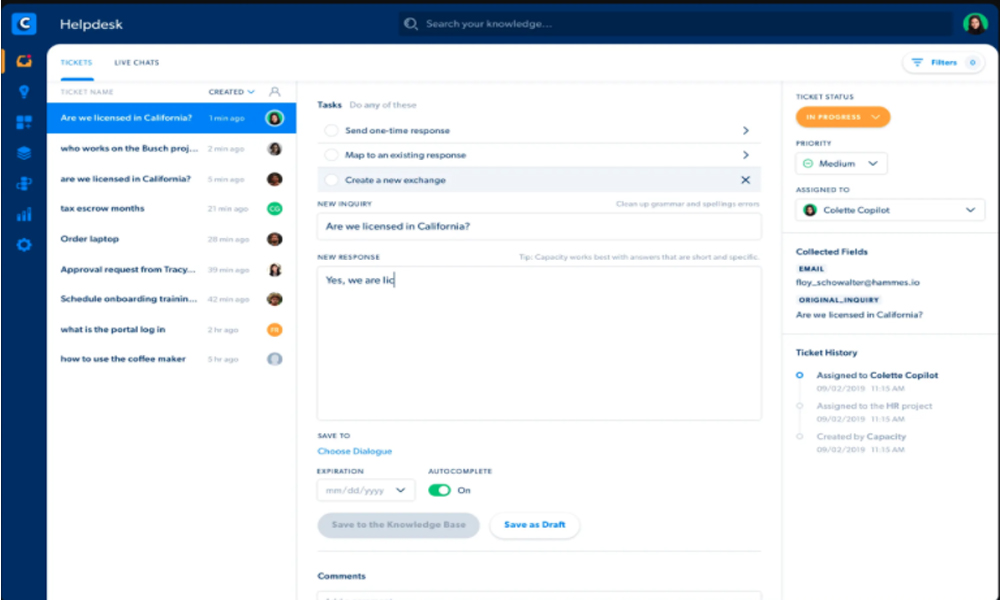Open 'what is the portal log in' ticket
Screen dimensions: 1000x600
click(172, 330)
